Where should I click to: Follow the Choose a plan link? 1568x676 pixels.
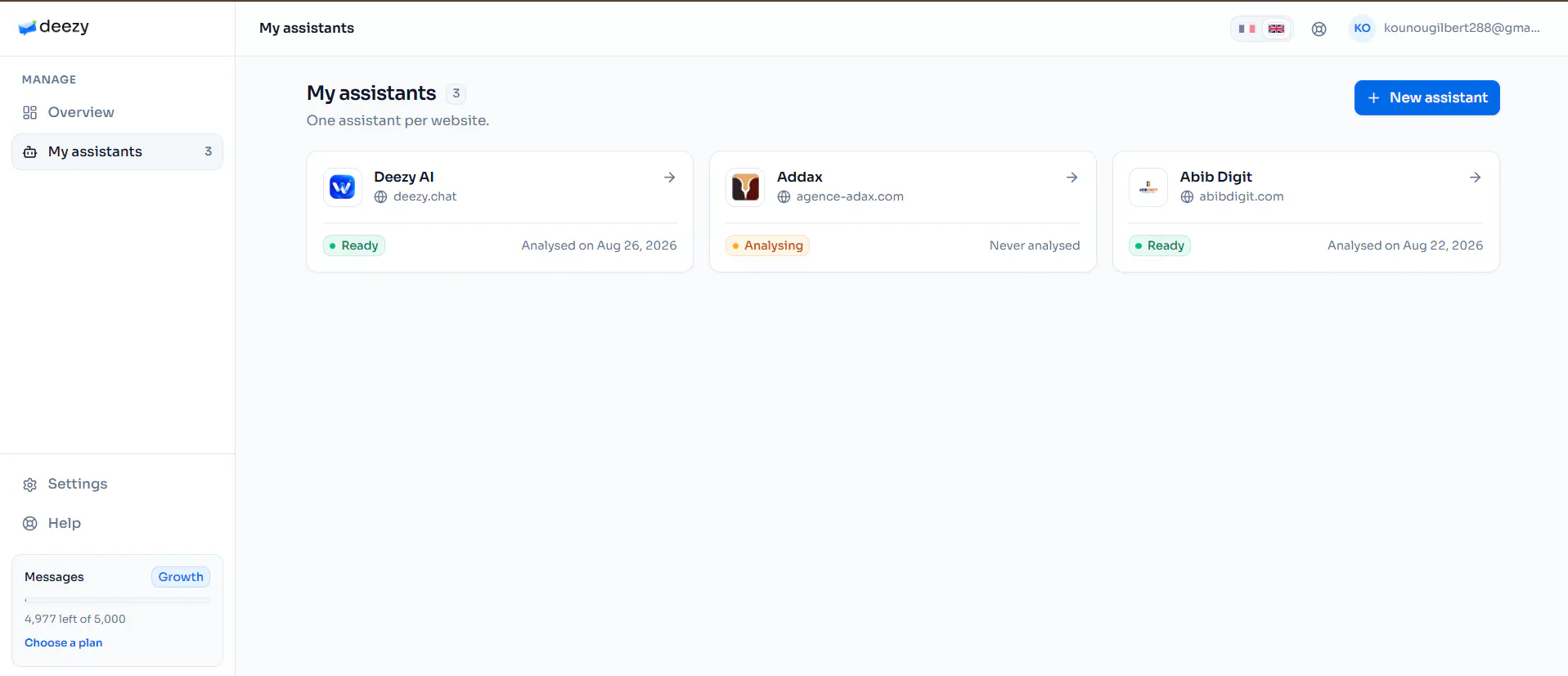click(64, 643)
